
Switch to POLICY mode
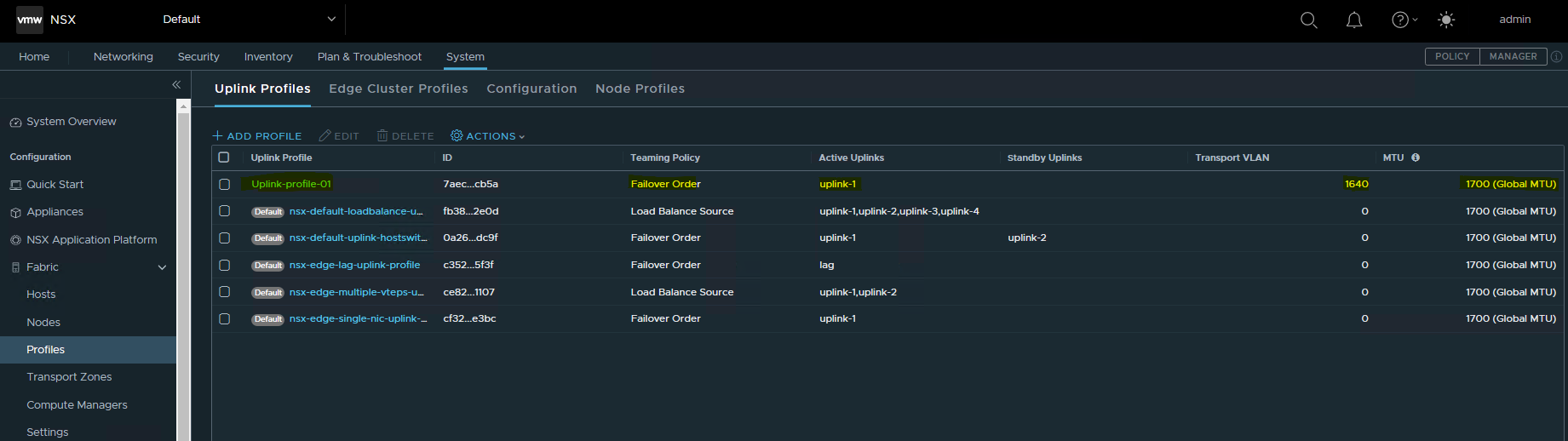[x=1452, y=56]
